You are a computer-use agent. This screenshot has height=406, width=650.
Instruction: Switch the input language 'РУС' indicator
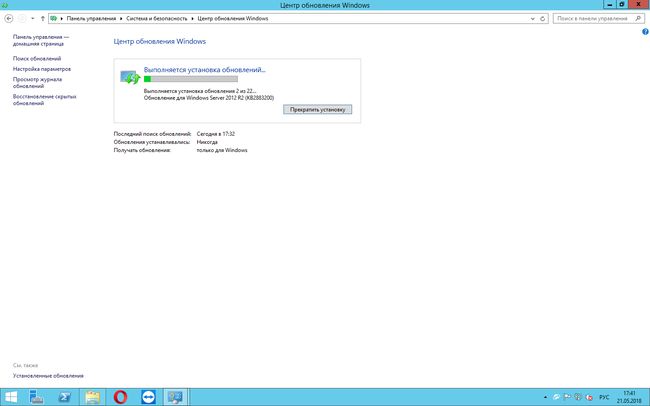click(x=604, y=397)
